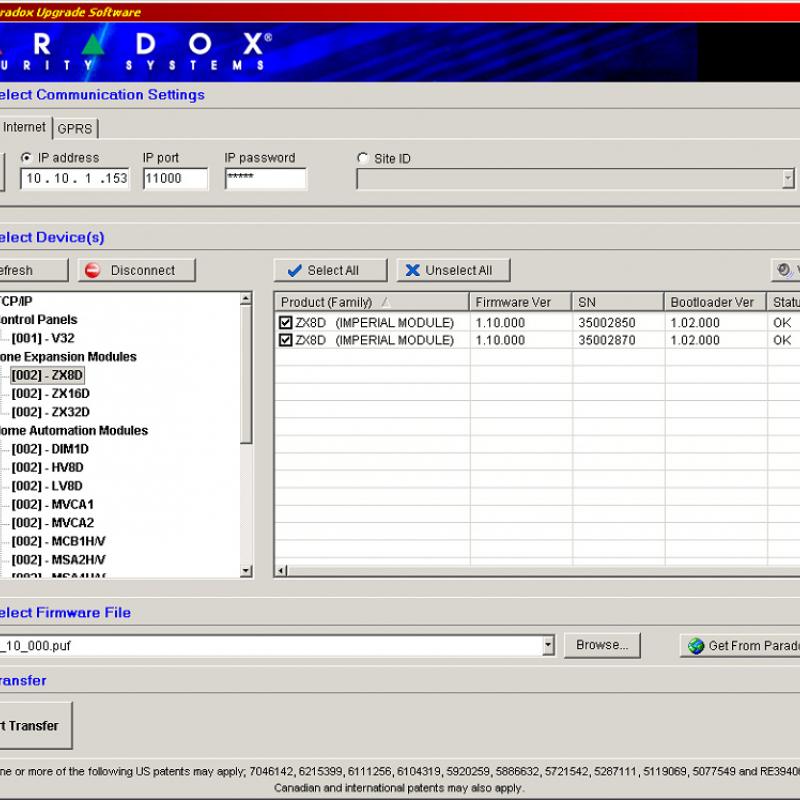Click the Bootloader Ver column header
This screenshot has width=800, height=800.
point(715,302)
